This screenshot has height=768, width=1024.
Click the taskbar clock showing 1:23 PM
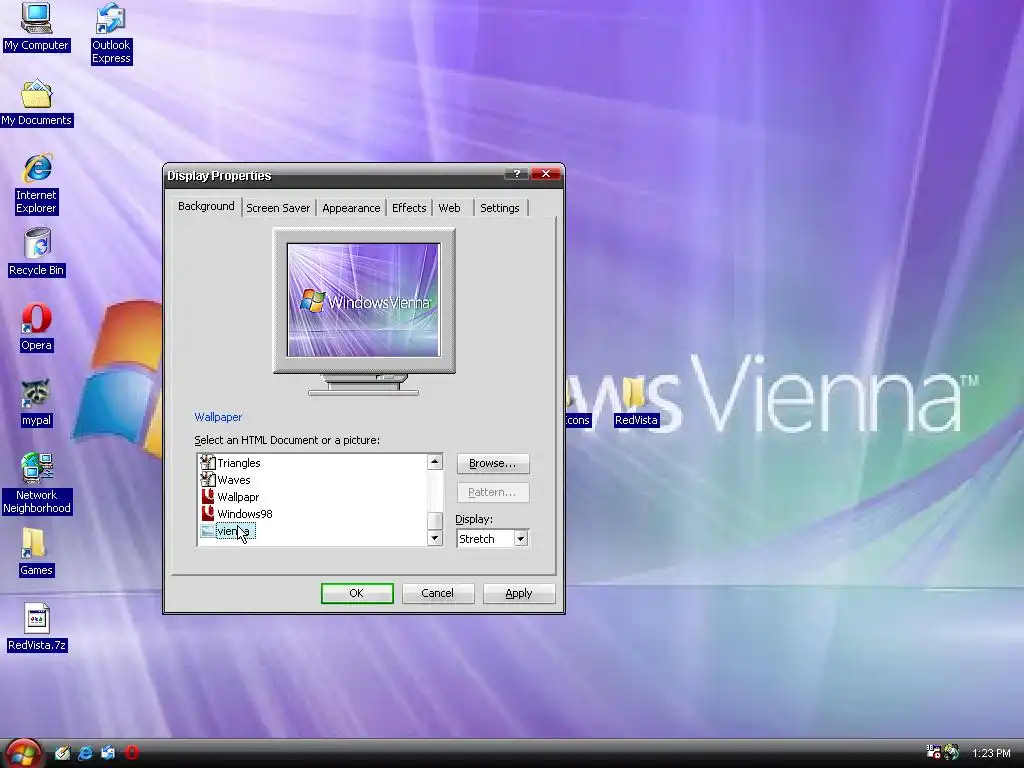tap(991, 753)
